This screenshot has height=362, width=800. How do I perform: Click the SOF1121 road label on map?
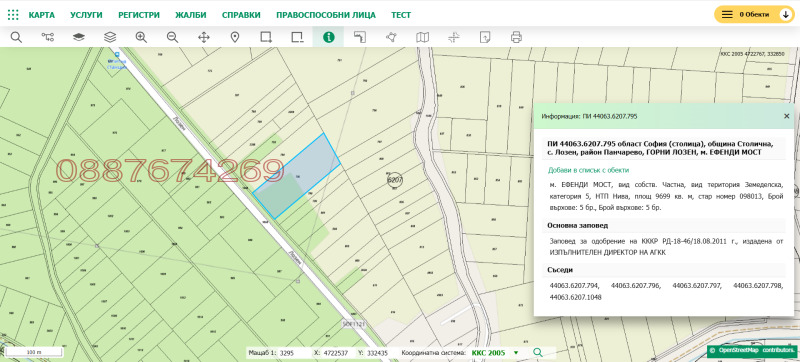pyautogui.click(x=354, y=324)
